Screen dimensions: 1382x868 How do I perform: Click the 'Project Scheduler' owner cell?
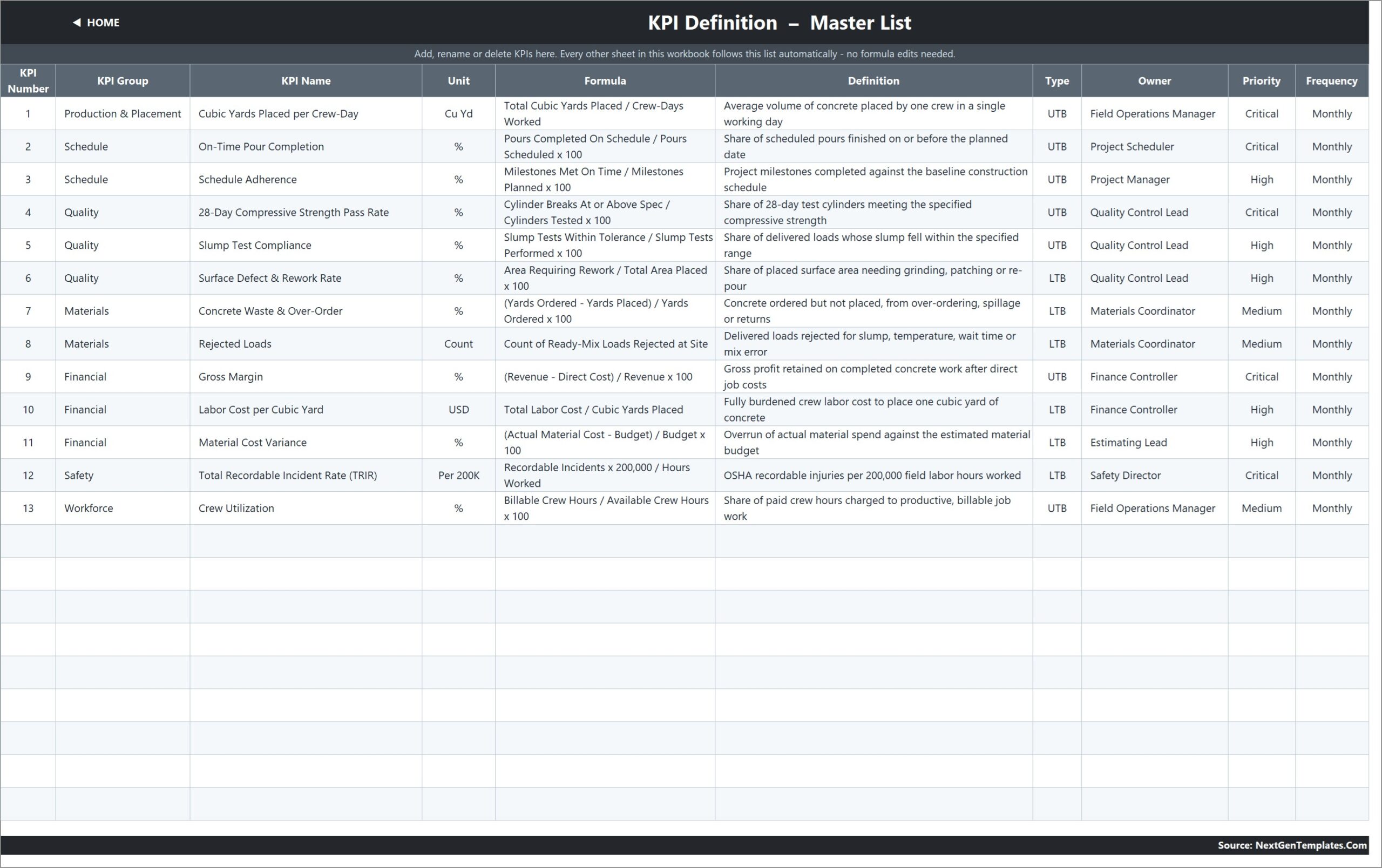coord(1155,146)
